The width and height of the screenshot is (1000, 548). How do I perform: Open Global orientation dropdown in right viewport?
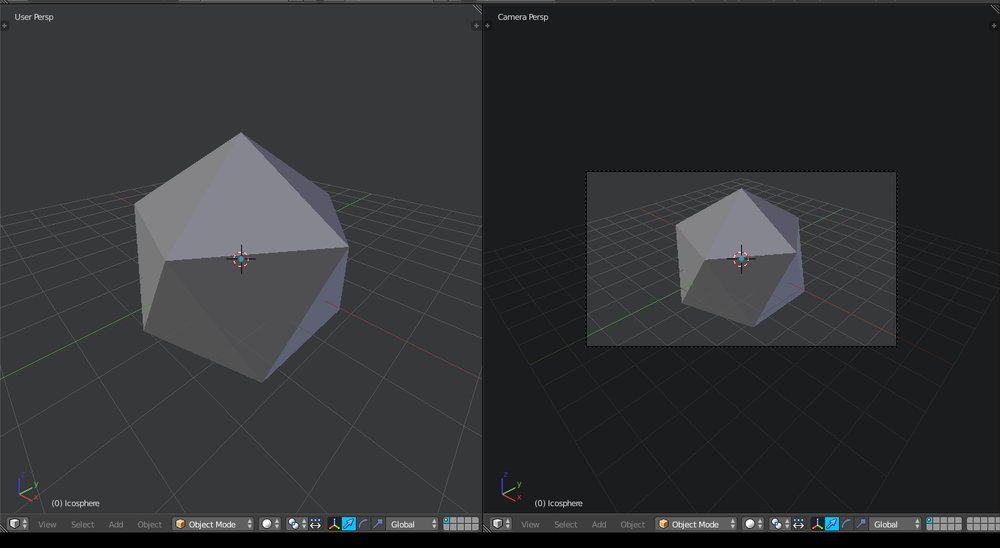pos(895,524)
